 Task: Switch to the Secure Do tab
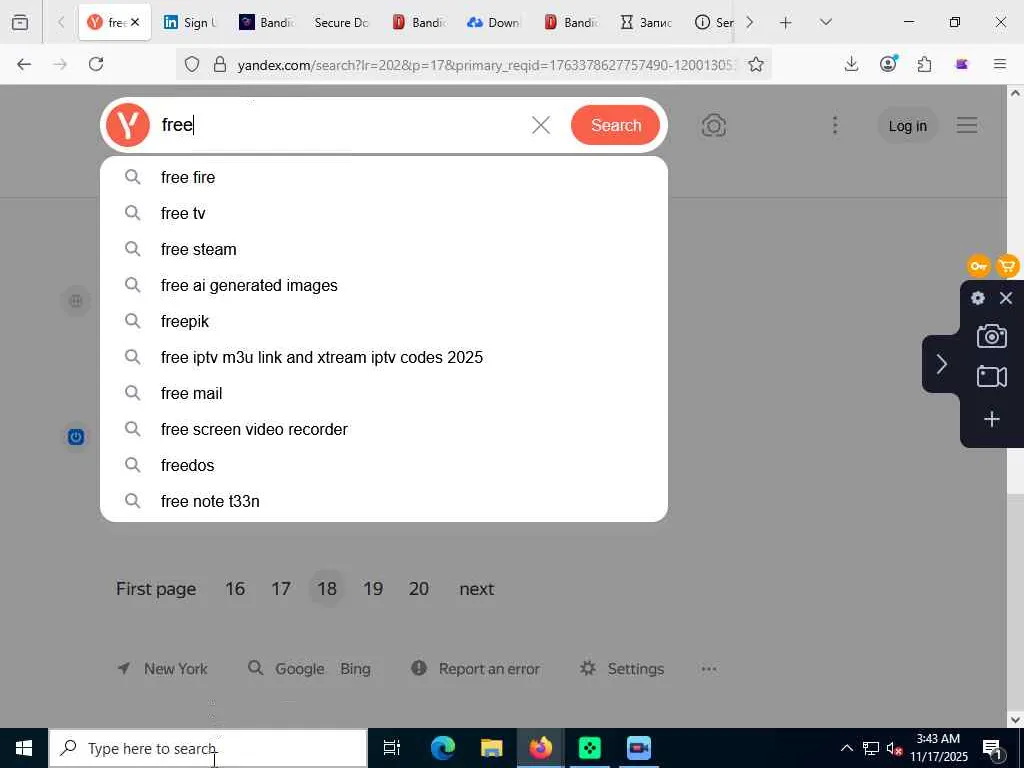tap(341, 22)
